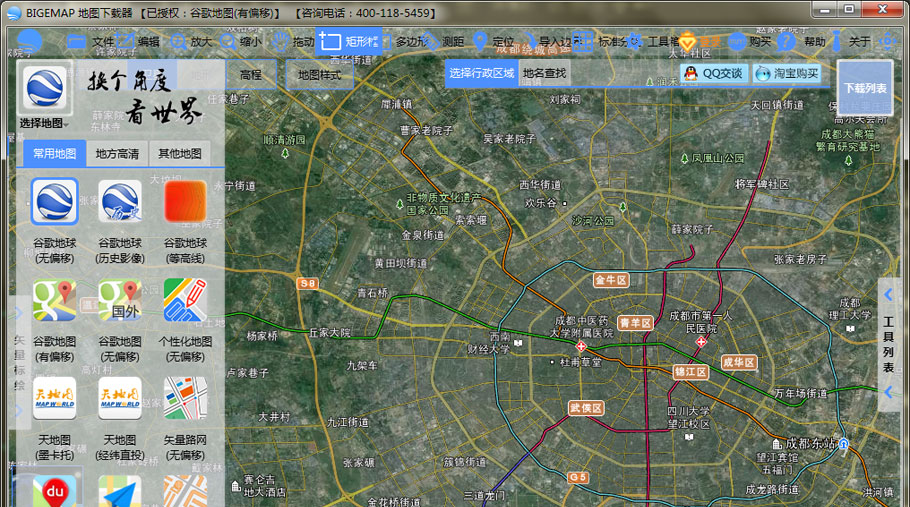Expand the 工具列表 side panel arrow

[x=888, y=295]
